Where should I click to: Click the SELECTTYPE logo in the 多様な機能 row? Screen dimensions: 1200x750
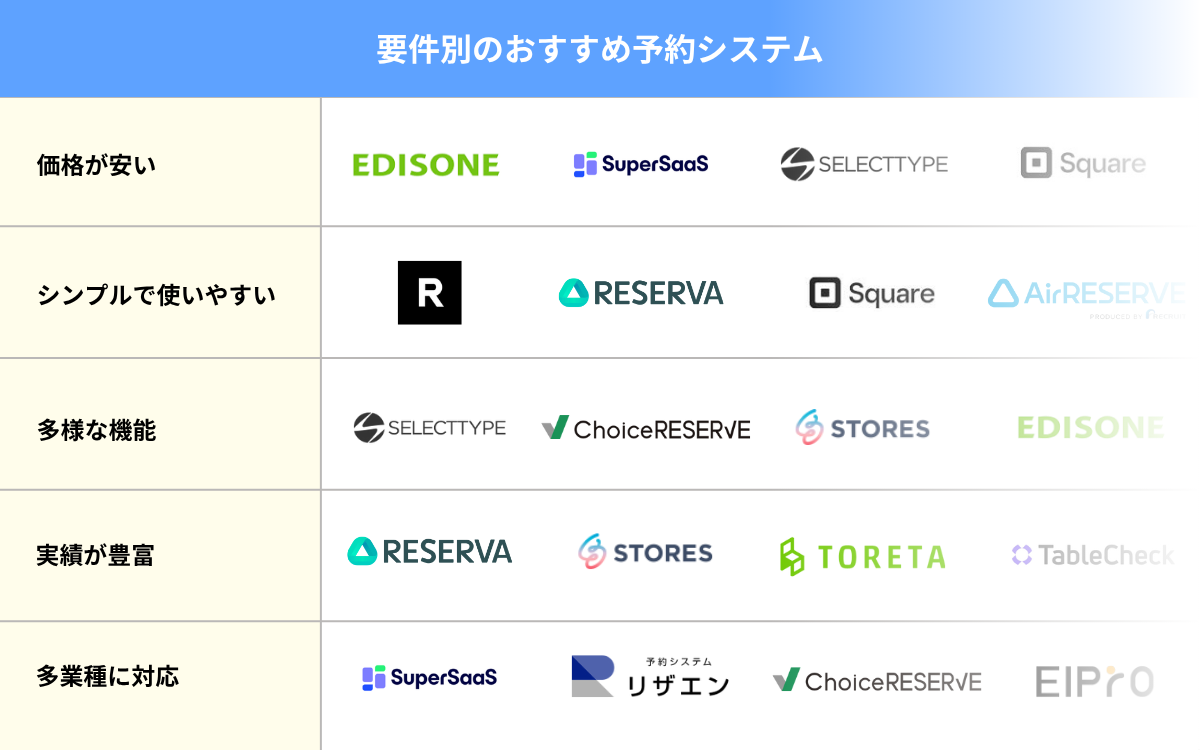pyautogui.click(x=430, y=428)
